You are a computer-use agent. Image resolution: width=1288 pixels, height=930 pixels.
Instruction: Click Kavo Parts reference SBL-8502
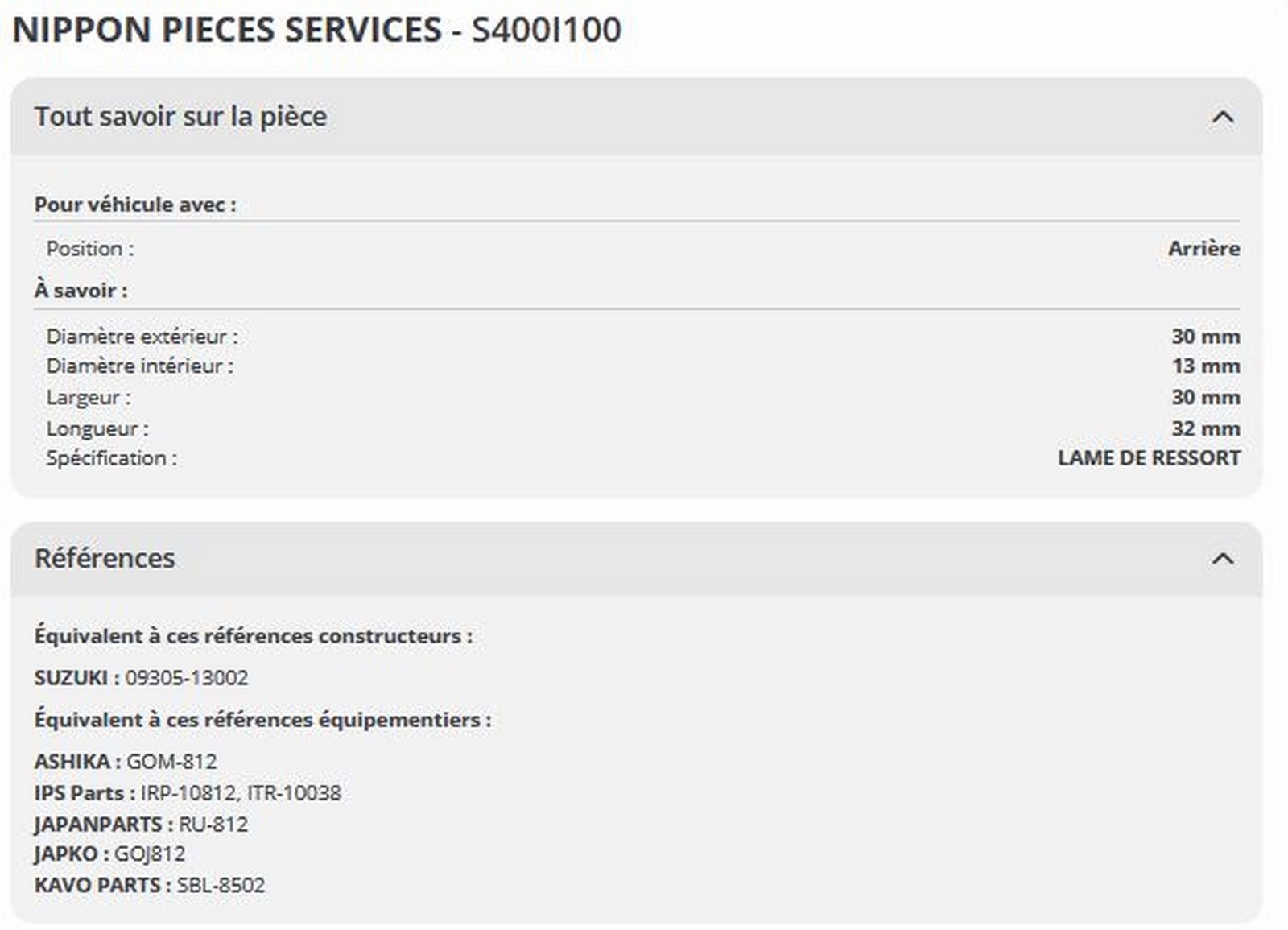coord(221,885)
